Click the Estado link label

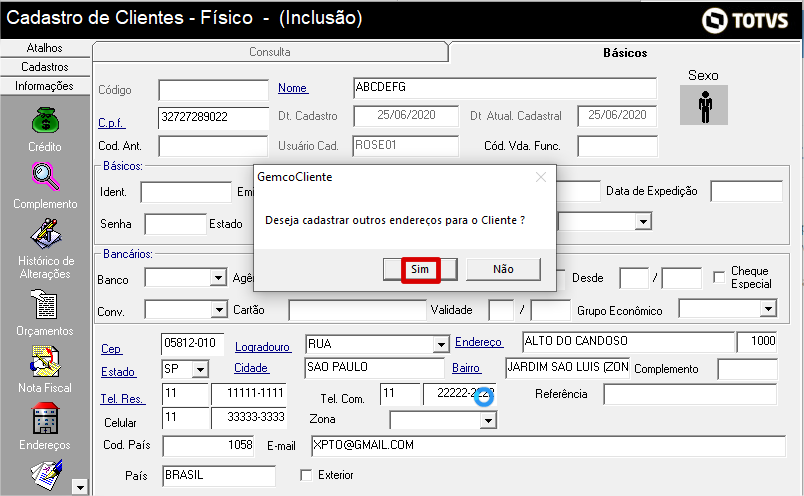click(x=118, y=372)
